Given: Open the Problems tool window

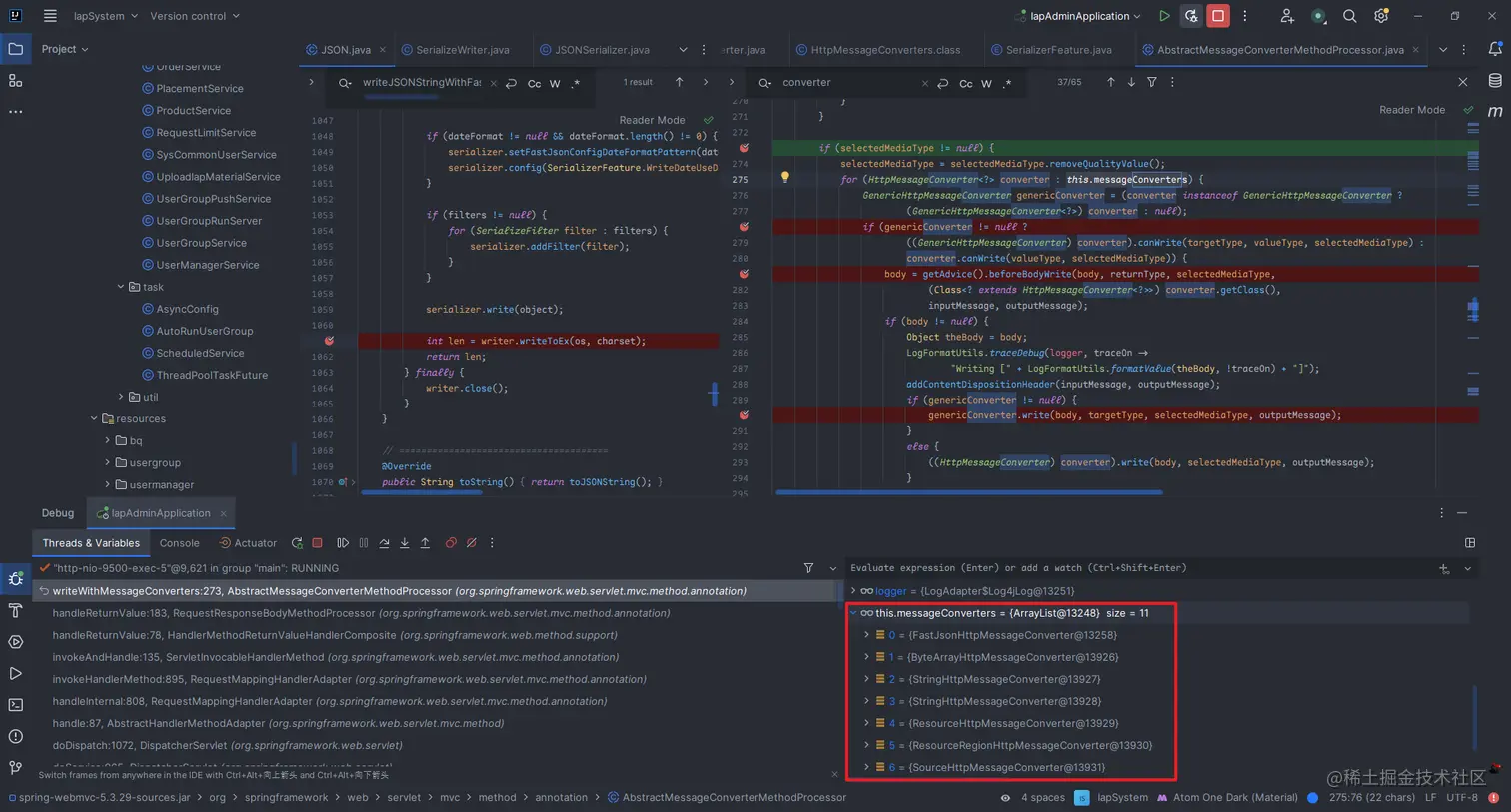Looking at the screenshot, I should point(15,738).
